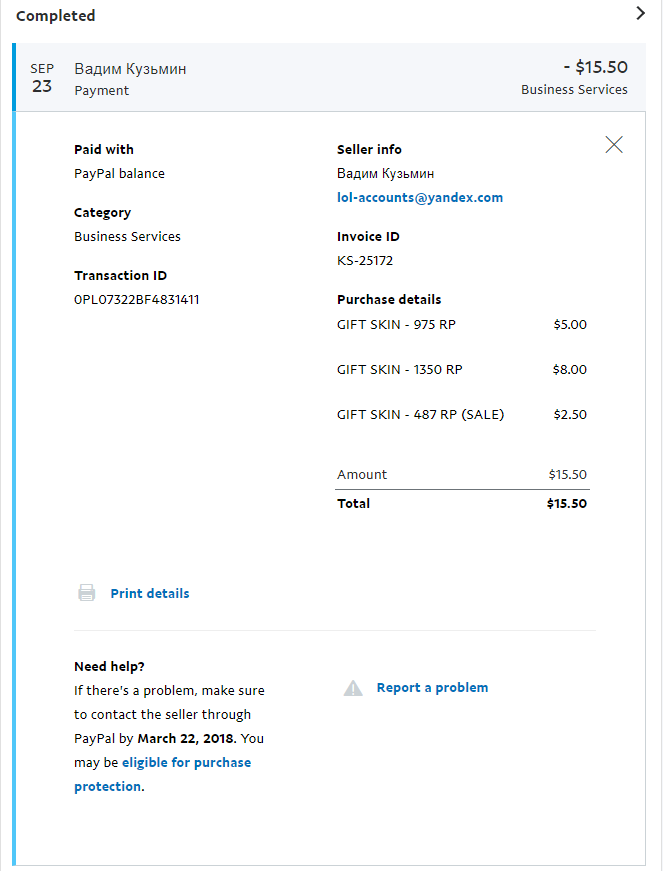Viewport: 663px width, 871px height.
Task: Click the Report a problem link
Action: tap(432, 688)
